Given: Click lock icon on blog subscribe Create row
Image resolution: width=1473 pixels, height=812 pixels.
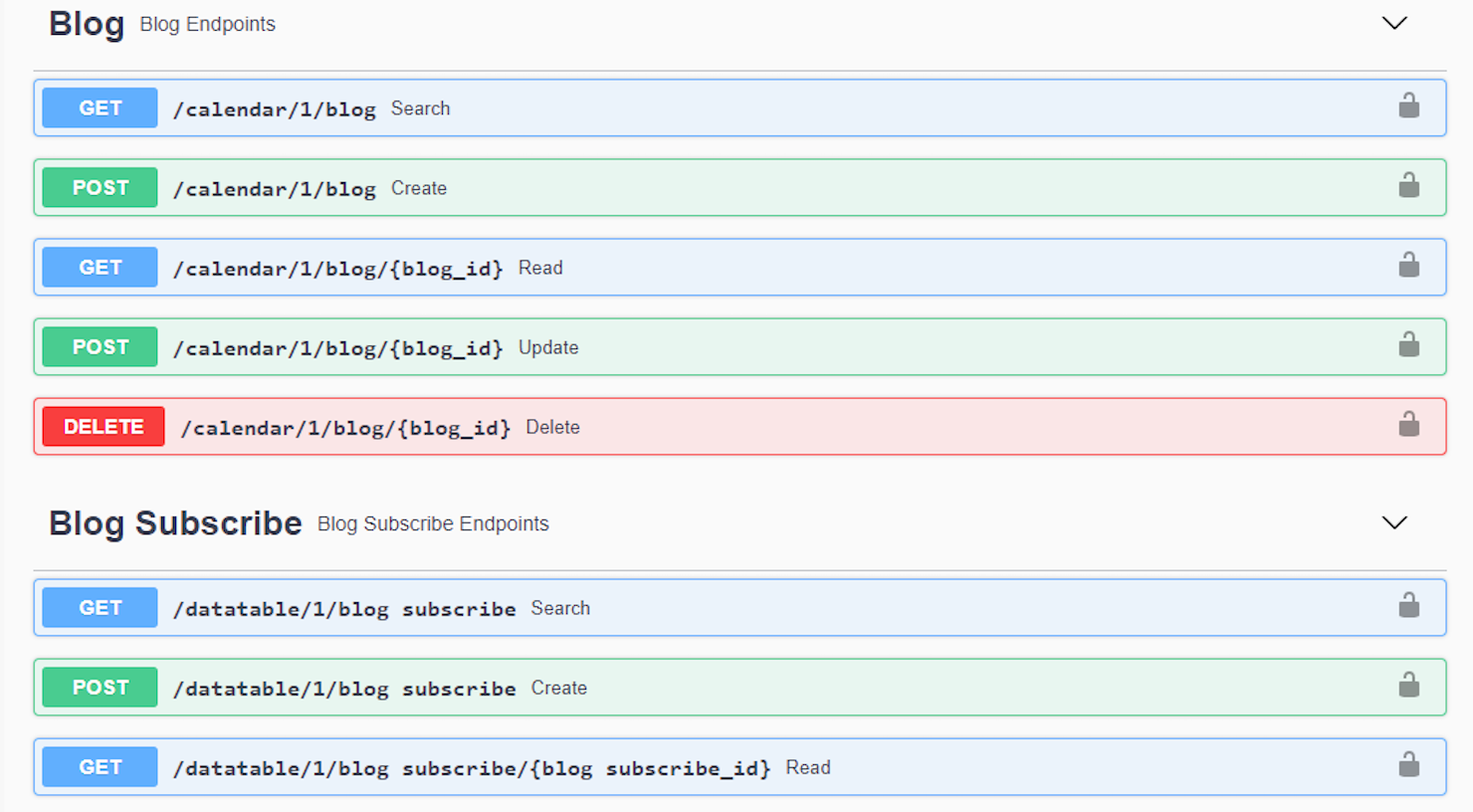Looking at the screenshot, I should [1408, 686].
